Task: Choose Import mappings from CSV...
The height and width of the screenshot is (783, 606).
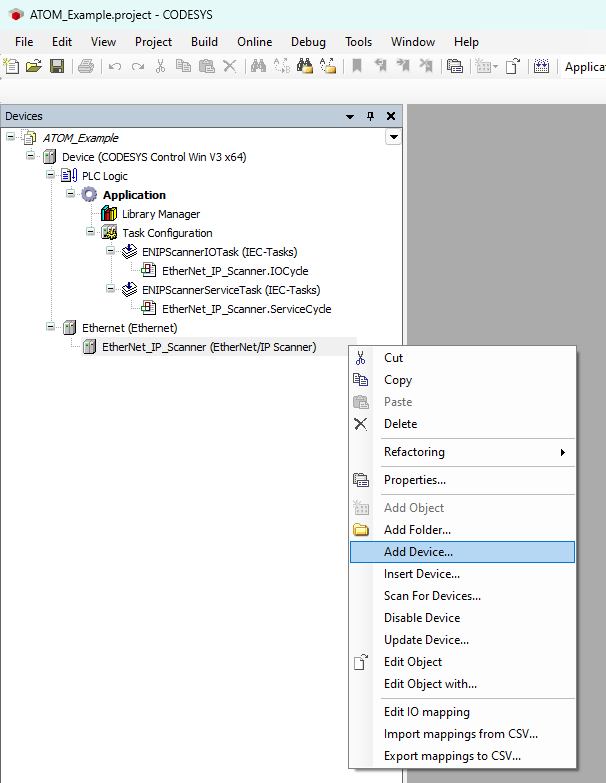Action: coord(462,734)
